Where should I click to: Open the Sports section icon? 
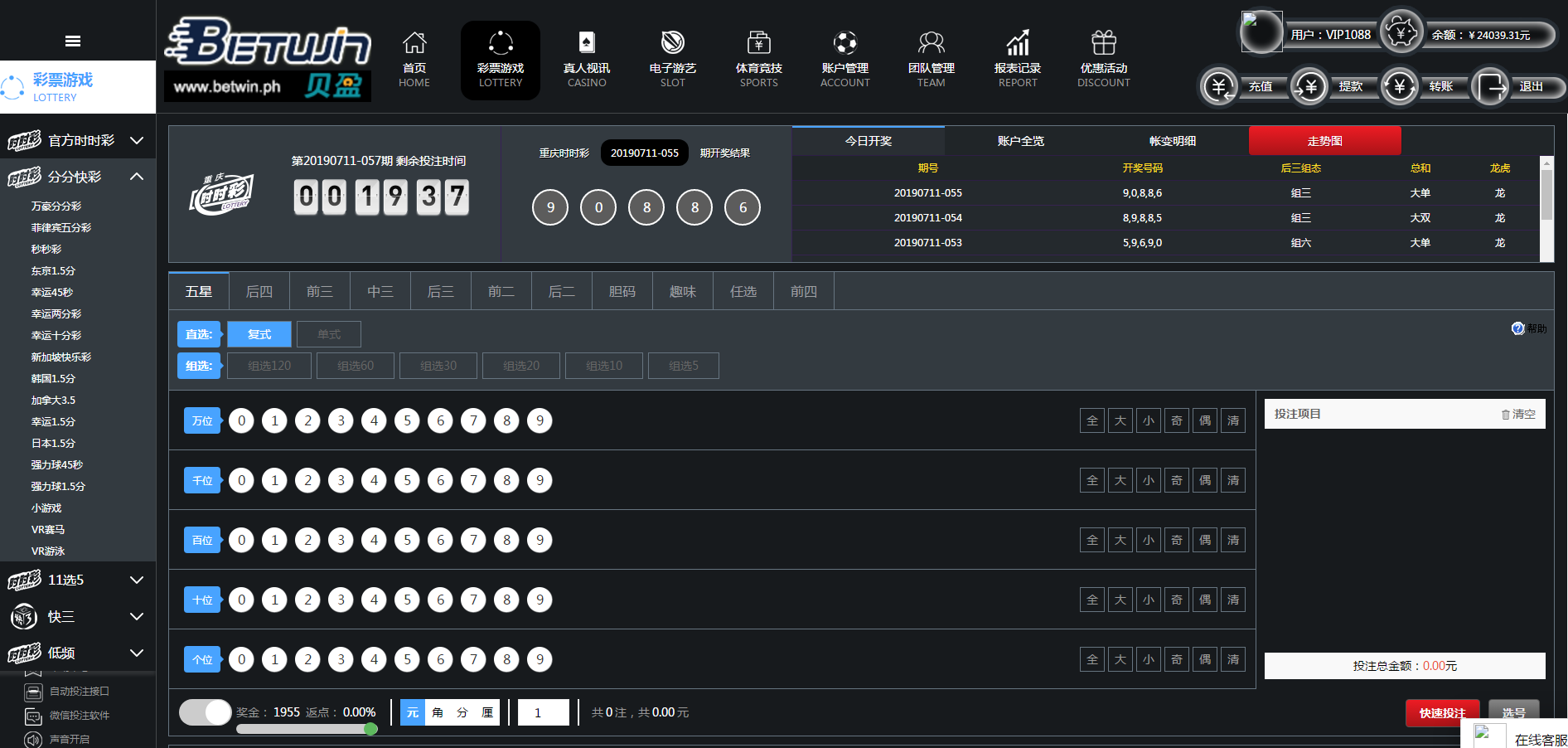pos(758,43)
